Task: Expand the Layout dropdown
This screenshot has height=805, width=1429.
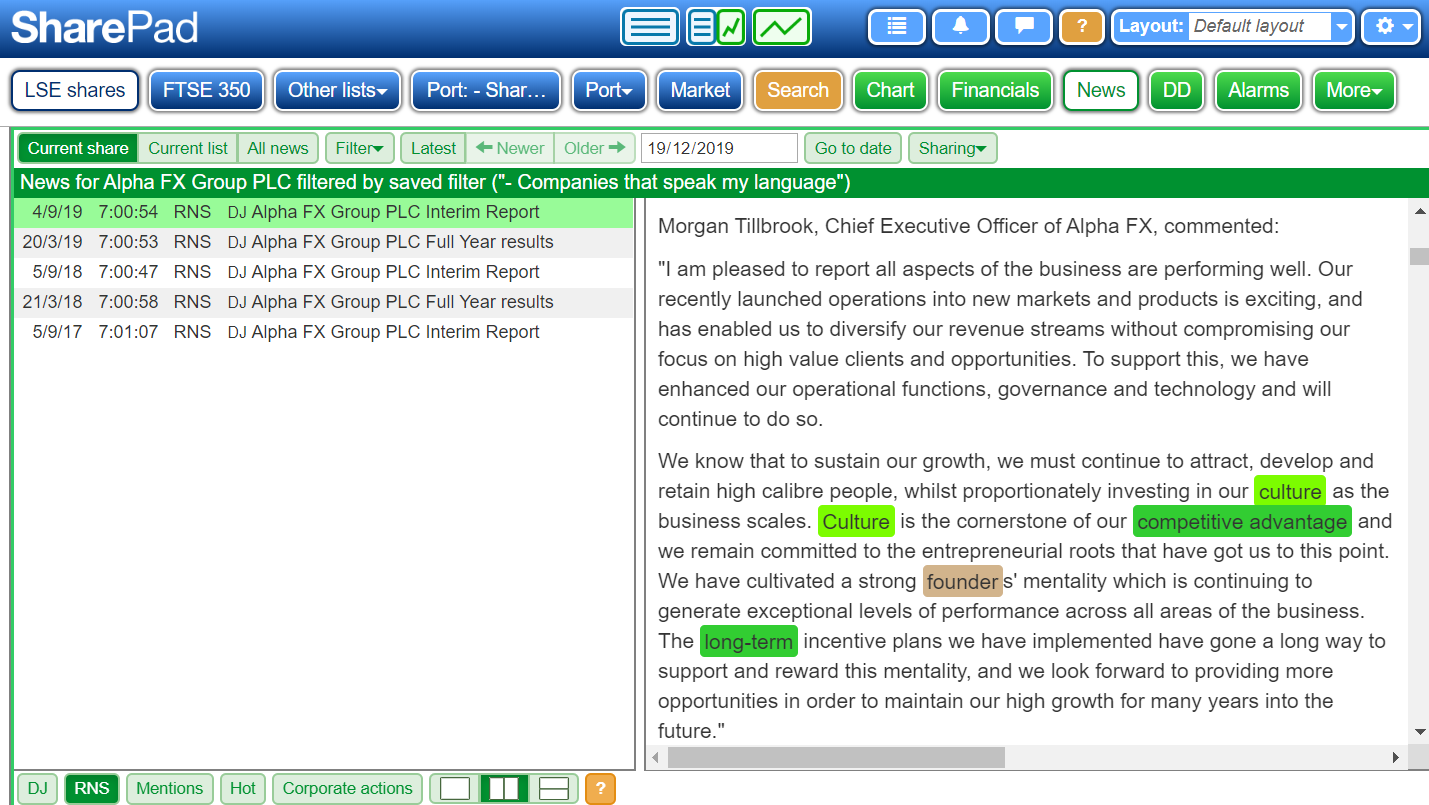Action: 1342,27
